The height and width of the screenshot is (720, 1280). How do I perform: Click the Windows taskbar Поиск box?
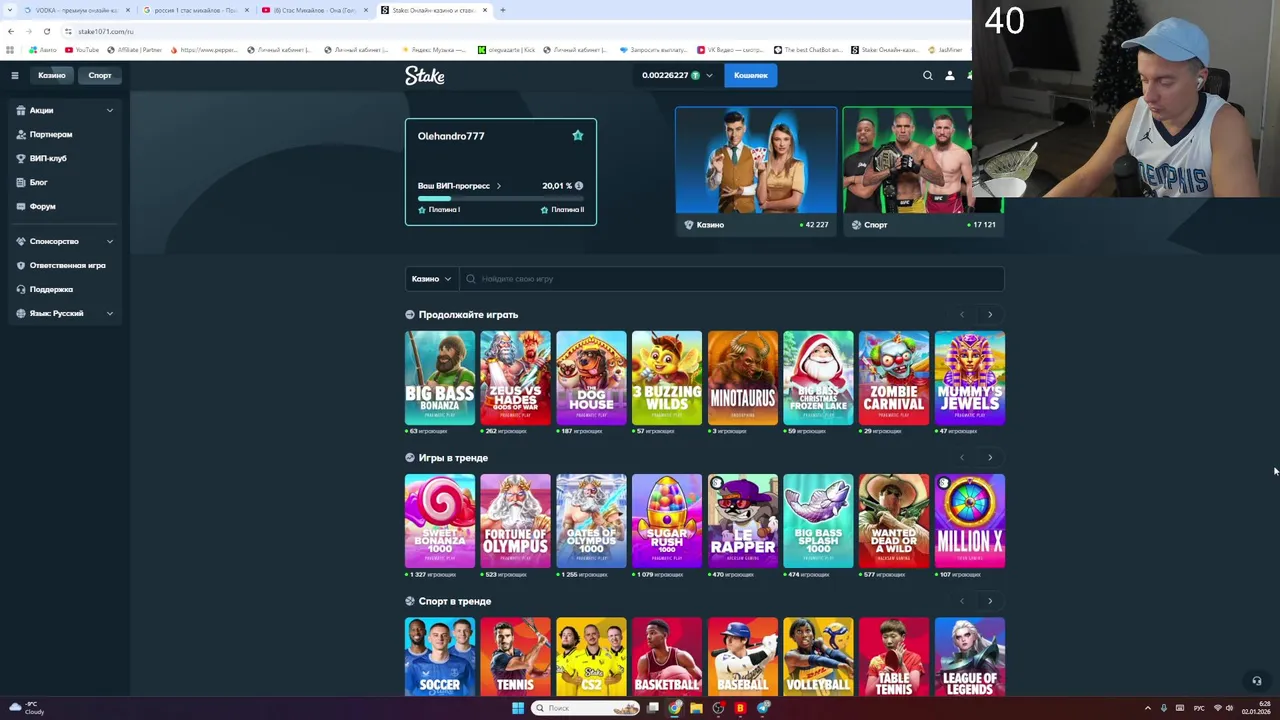586,708
